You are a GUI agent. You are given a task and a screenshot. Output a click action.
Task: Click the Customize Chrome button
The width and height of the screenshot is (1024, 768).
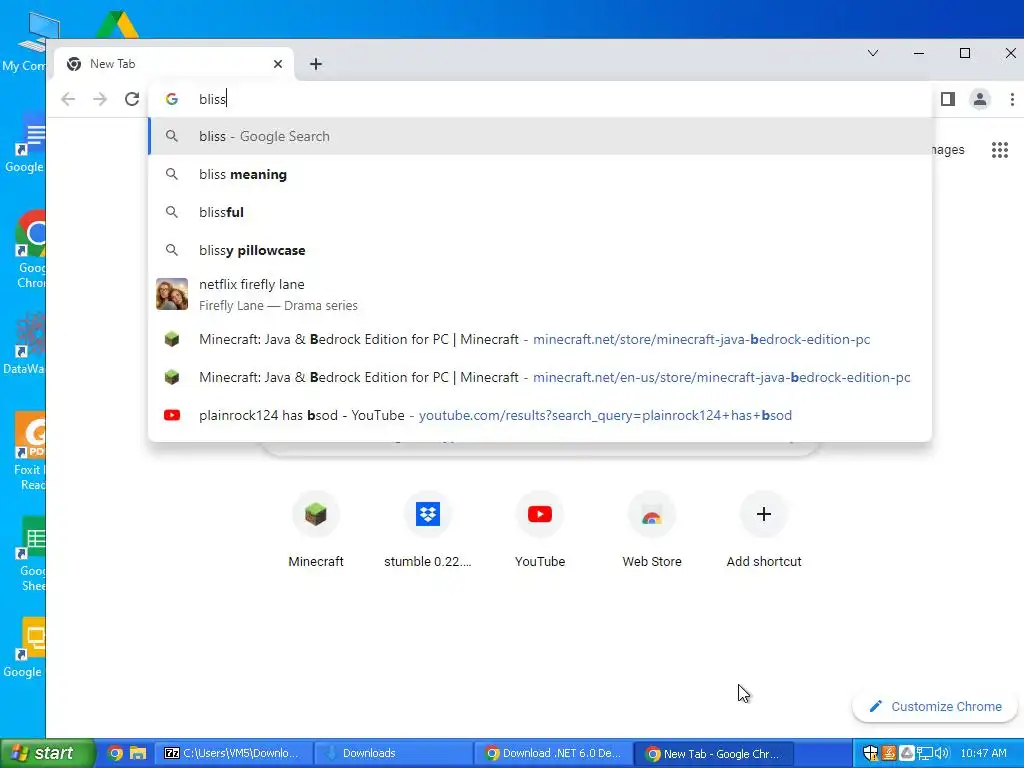pyautogui.click(x=935, y=706)
